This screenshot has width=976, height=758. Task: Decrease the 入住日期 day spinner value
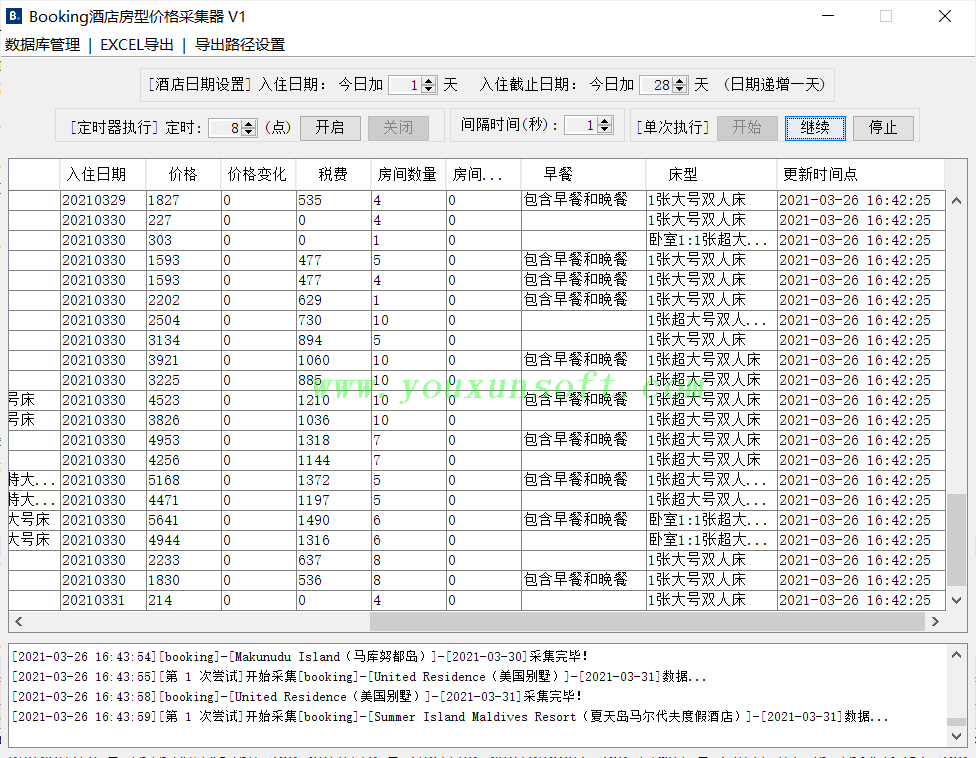[428, 89]
